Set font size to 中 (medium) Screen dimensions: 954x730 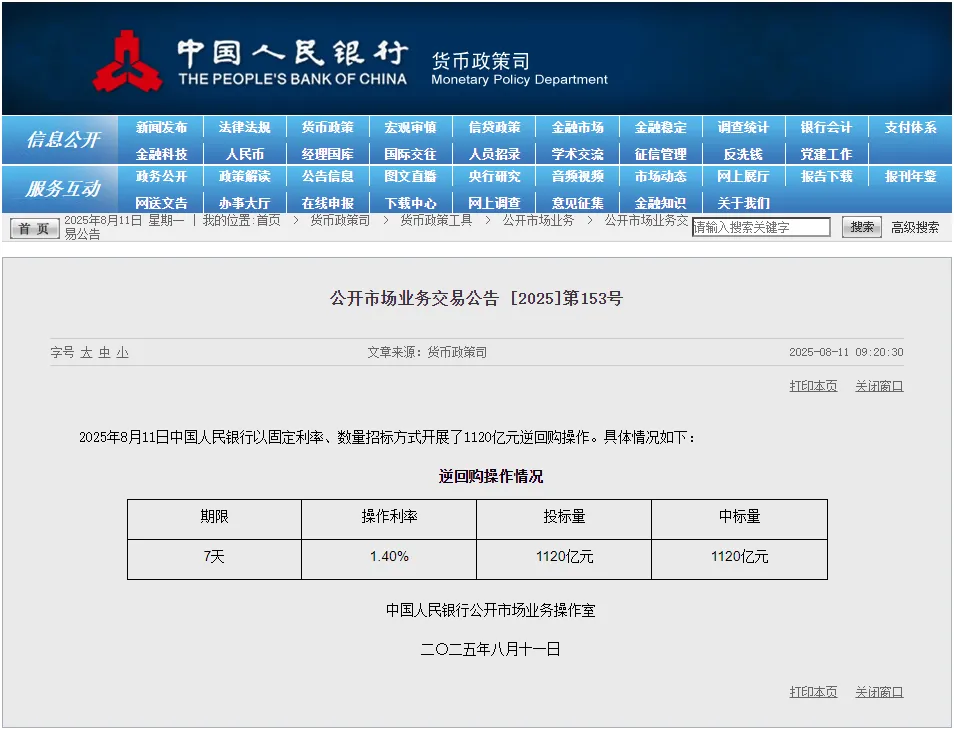(x=104, y=353)
